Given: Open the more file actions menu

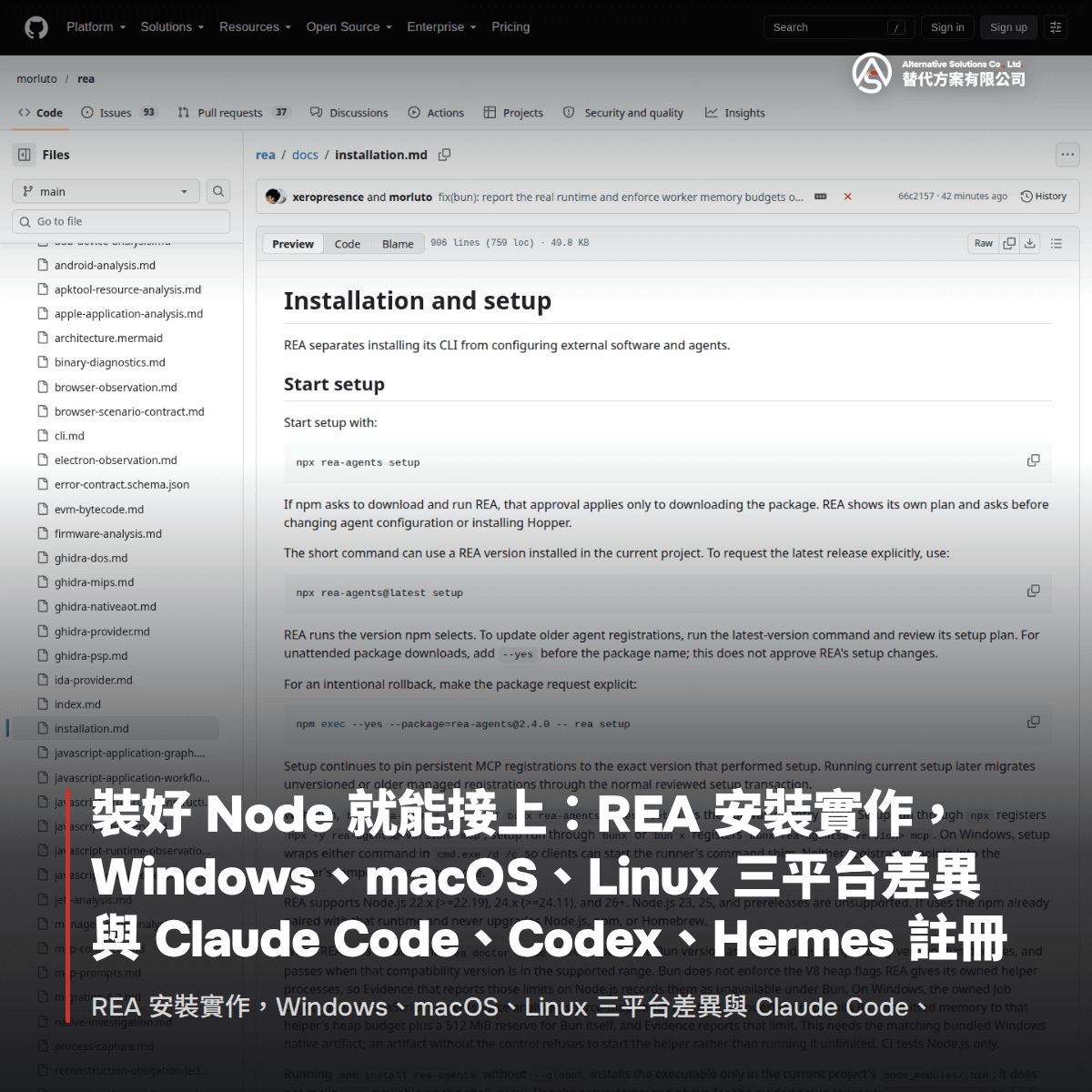Looking at the screenshot, I should 1067,155.
